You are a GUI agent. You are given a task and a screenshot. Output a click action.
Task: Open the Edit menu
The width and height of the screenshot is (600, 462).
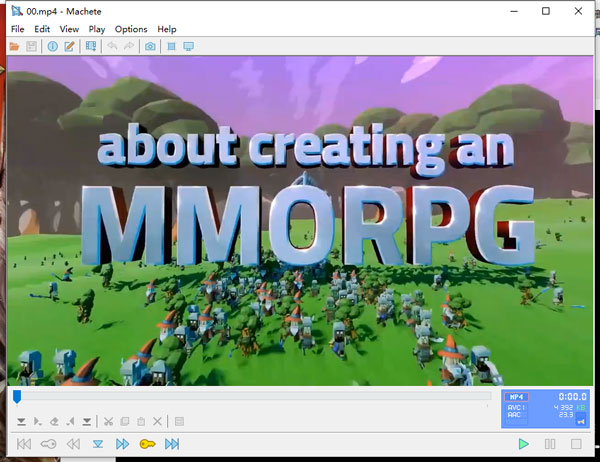42,29
